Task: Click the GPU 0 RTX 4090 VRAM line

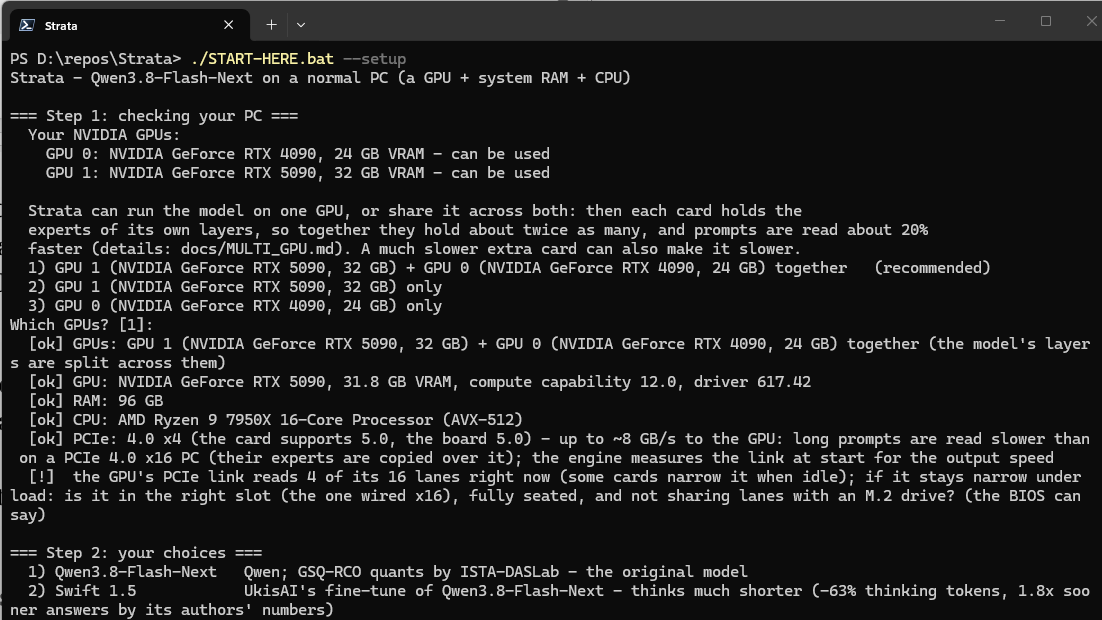Action: click(x=298, y=154)
